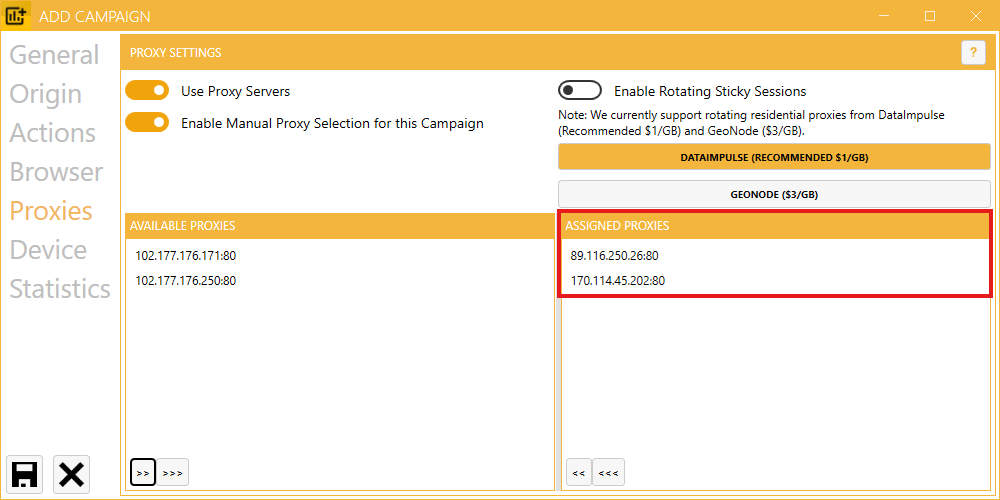Viewport: 1000px width, 500px height.
Task: Select assigned proxy 89.116.250.26:80
Action: (615, 256)
